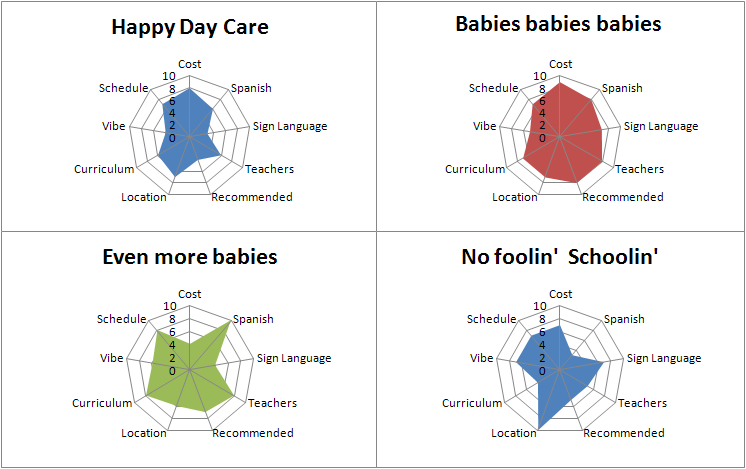Click the Spanish label in Happy Day Care
Viewport: 746px width, 469px height.
(251, 88)
